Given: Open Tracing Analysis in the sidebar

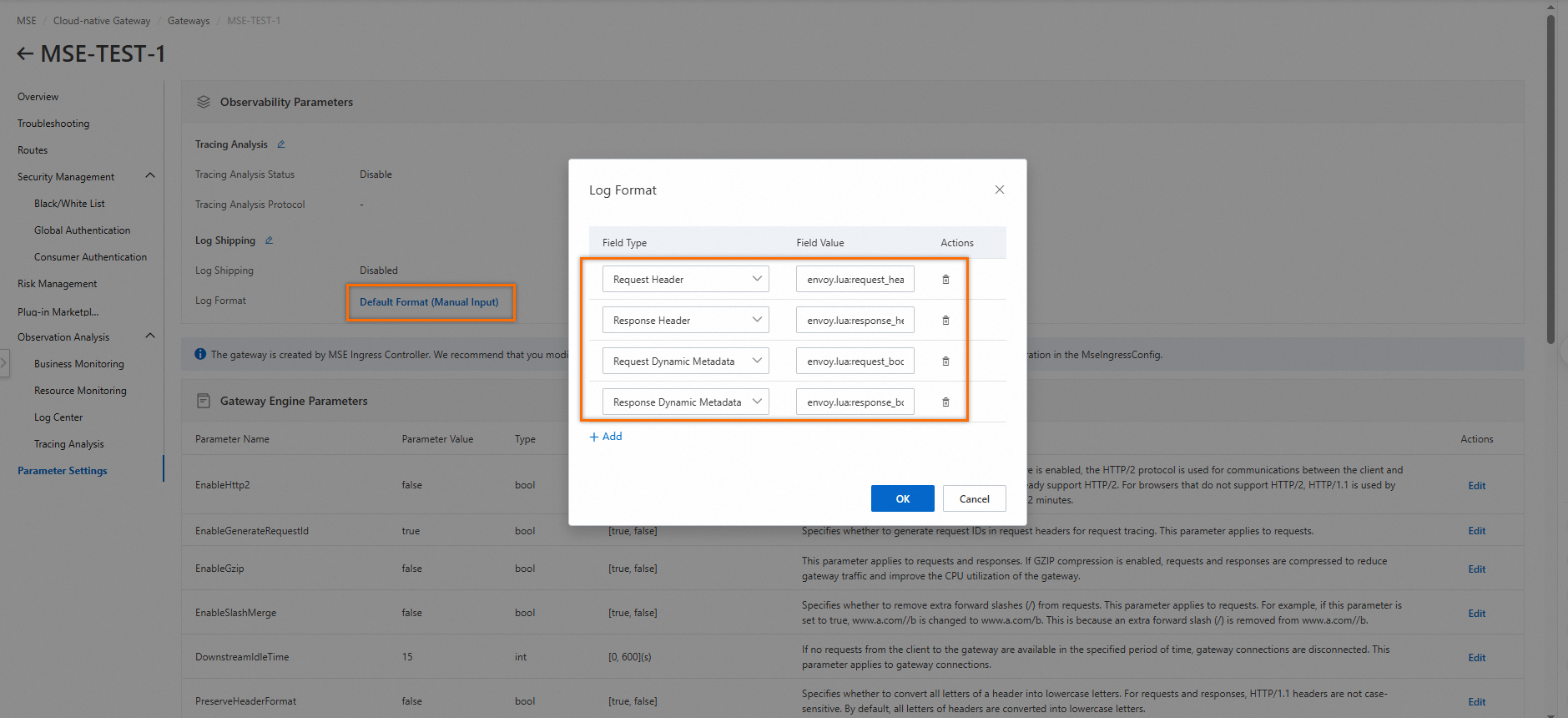Looking at the screenshot, I should (x=69, y=444).
